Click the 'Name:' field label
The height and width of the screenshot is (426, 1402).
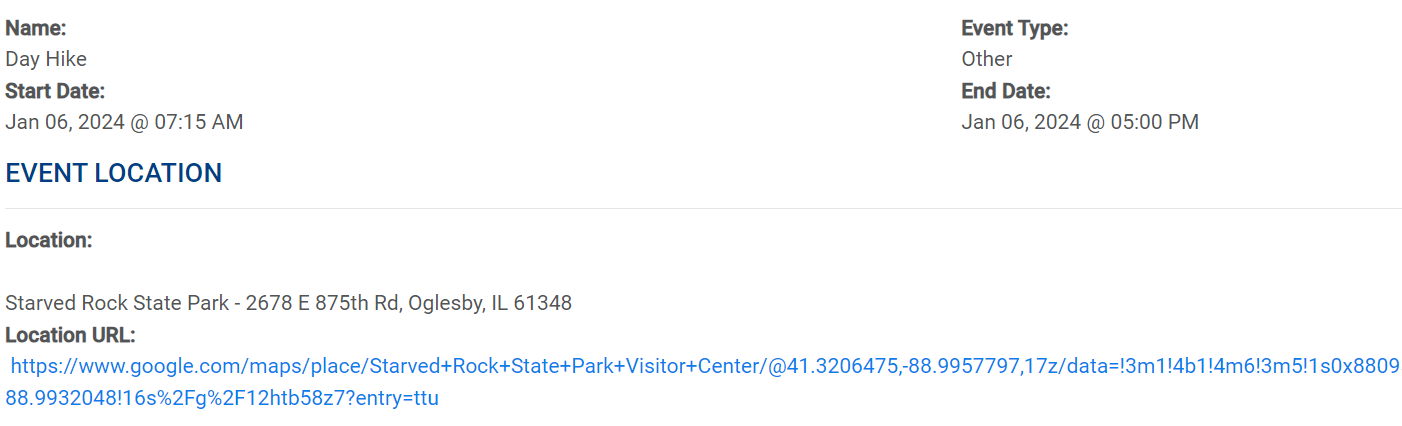(x=36, y=28)
